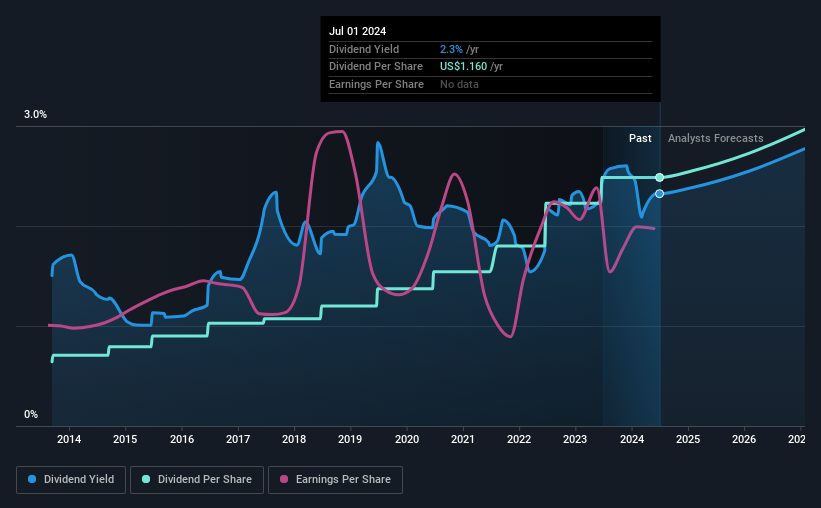Viewport: 821px width, 508px height.
Task: Toggle the Earnings Per Share legend button
Action: click(x=335, y=480)
